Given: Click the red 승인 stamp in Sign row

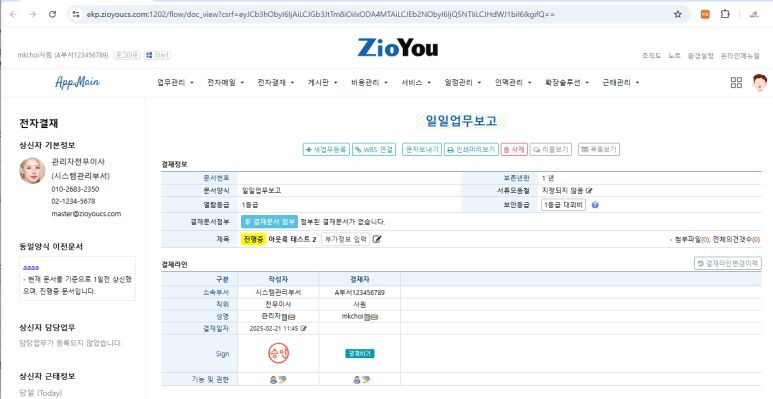Looking at the screenshot, I should pyautogui.click(x=279, y=353).
